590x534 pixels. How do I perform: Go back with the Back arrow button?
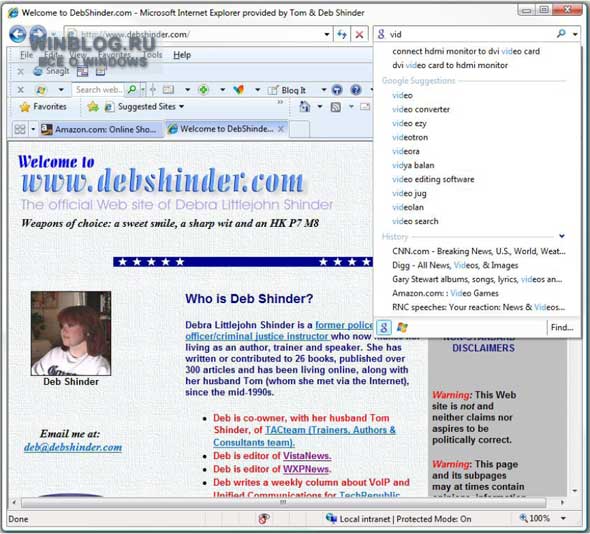pyautogui.click(x=18, y=34)
